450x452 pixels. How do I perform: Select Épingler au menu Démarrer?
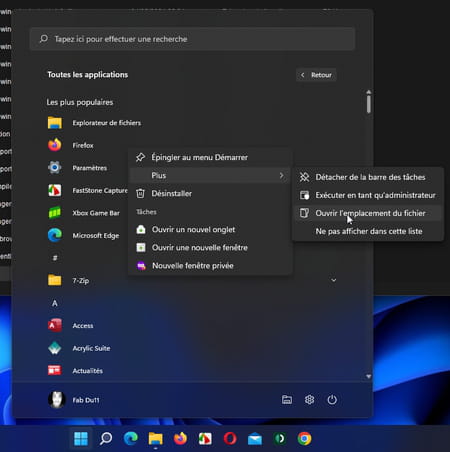coord(210,157)
